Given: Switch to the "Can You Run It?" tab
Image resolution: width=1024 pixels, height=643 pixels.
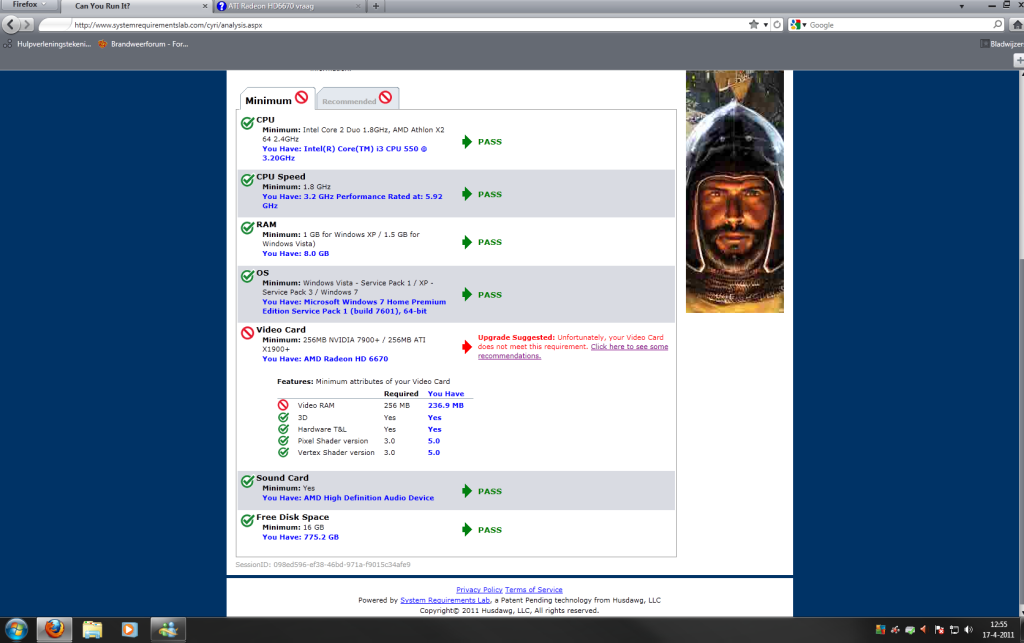Looking at the screenshot, I should tap(136, 7).
